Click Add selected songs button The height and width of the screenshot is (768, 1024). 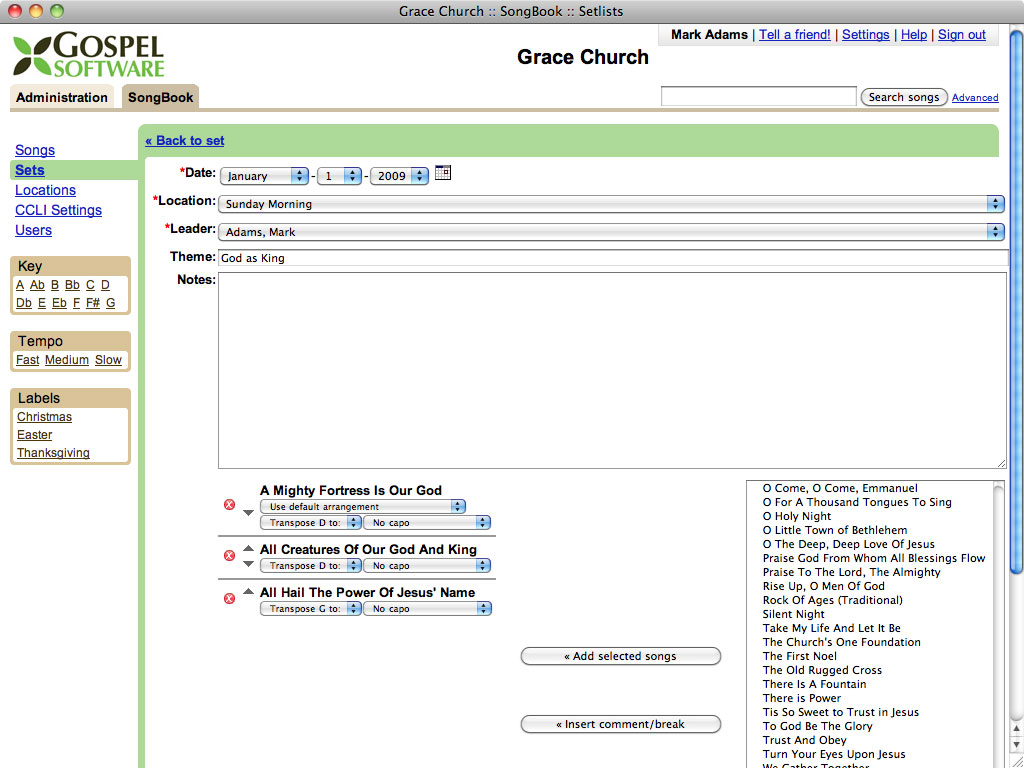click(x=620, y=656)
